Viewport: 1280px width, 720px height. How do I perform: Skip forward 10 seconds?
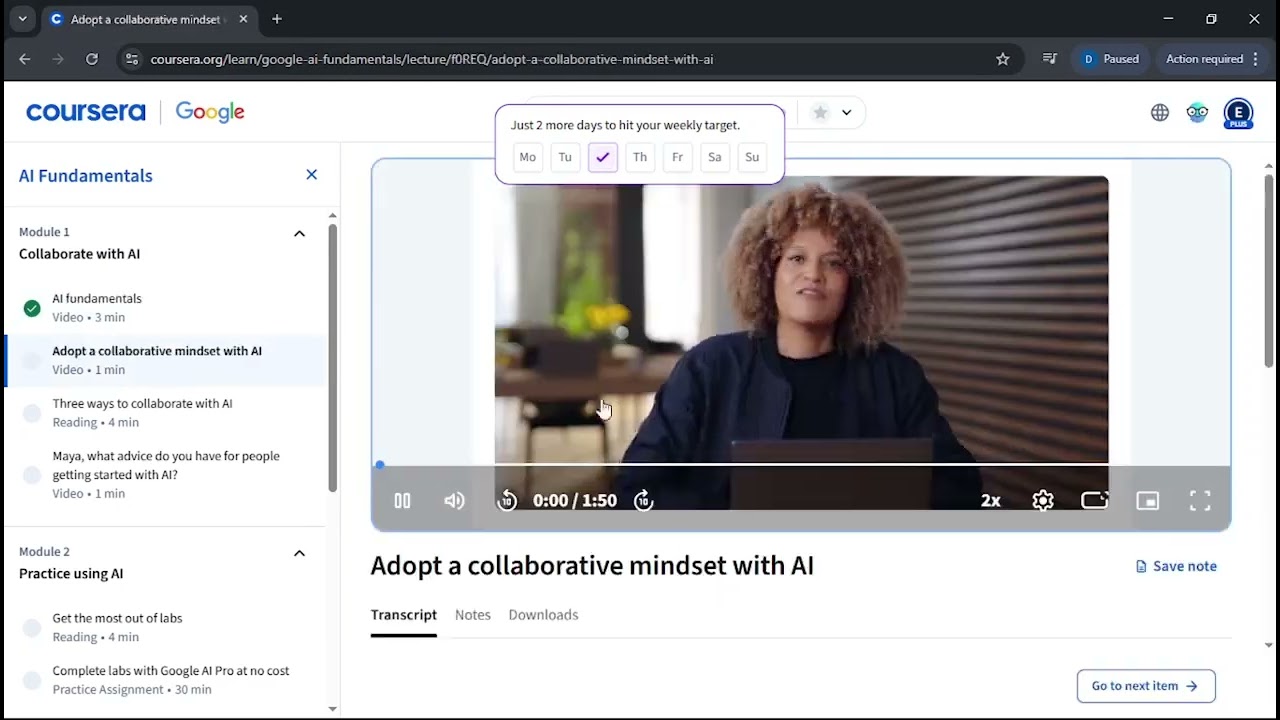(x=644, y=500)
